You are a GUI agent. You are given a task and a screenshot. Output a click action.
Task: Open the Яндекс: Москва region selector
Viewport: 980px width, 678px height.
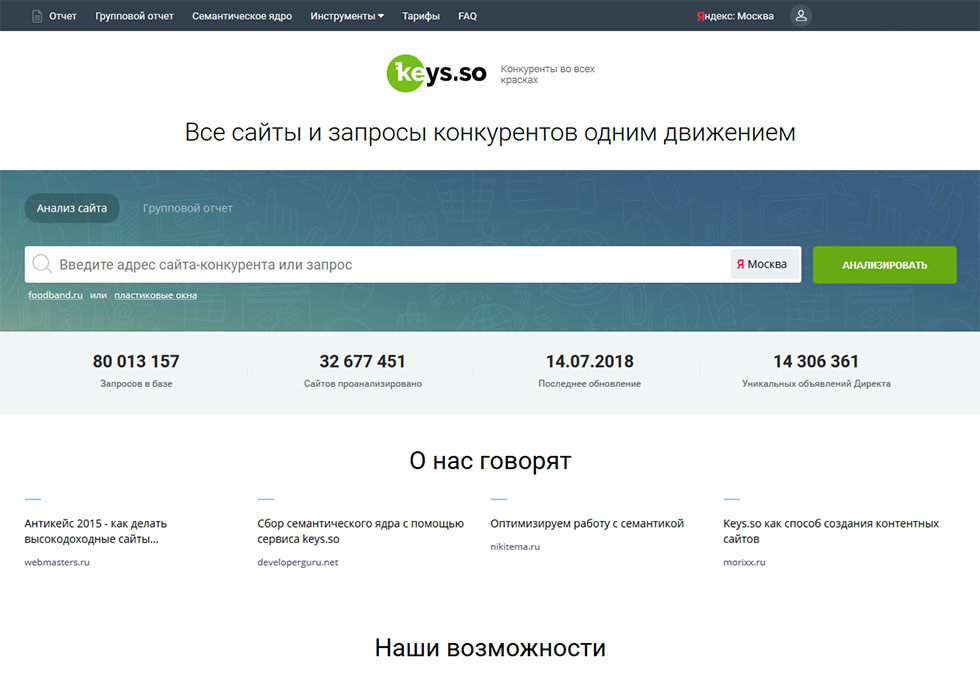click(735, 16)
